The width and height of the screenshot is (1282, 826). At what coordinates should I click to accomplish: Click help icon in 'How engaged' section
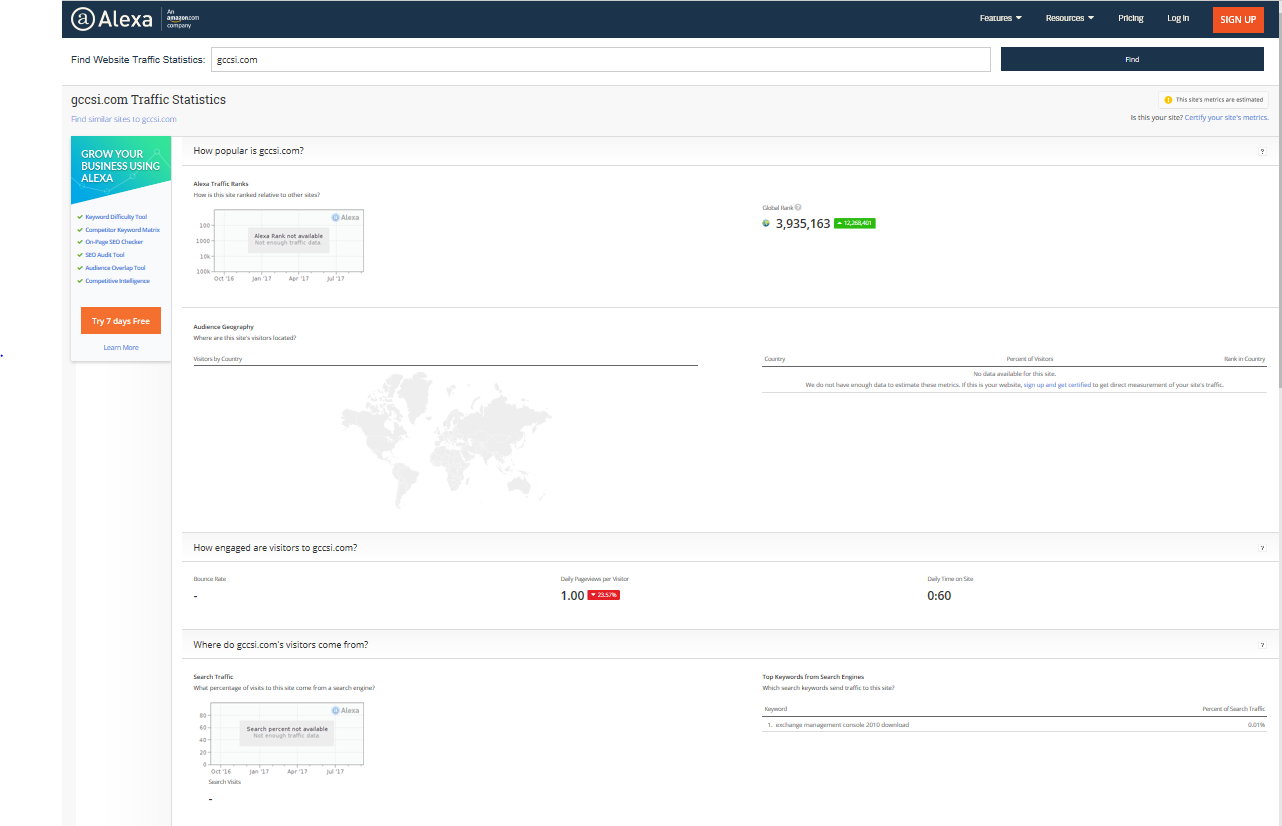coord(1262,548)
